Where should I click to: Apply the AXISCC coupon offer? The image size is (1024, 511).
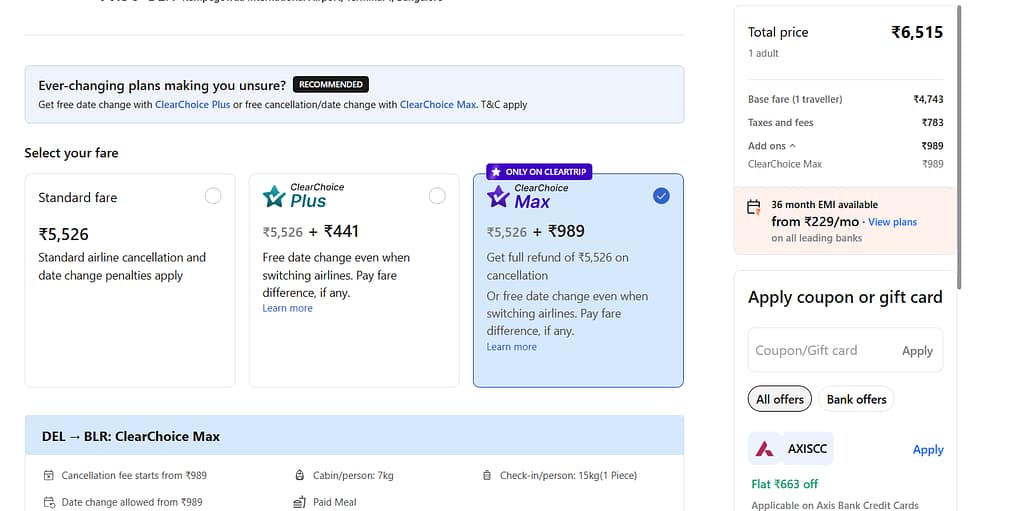pos(928,450)
